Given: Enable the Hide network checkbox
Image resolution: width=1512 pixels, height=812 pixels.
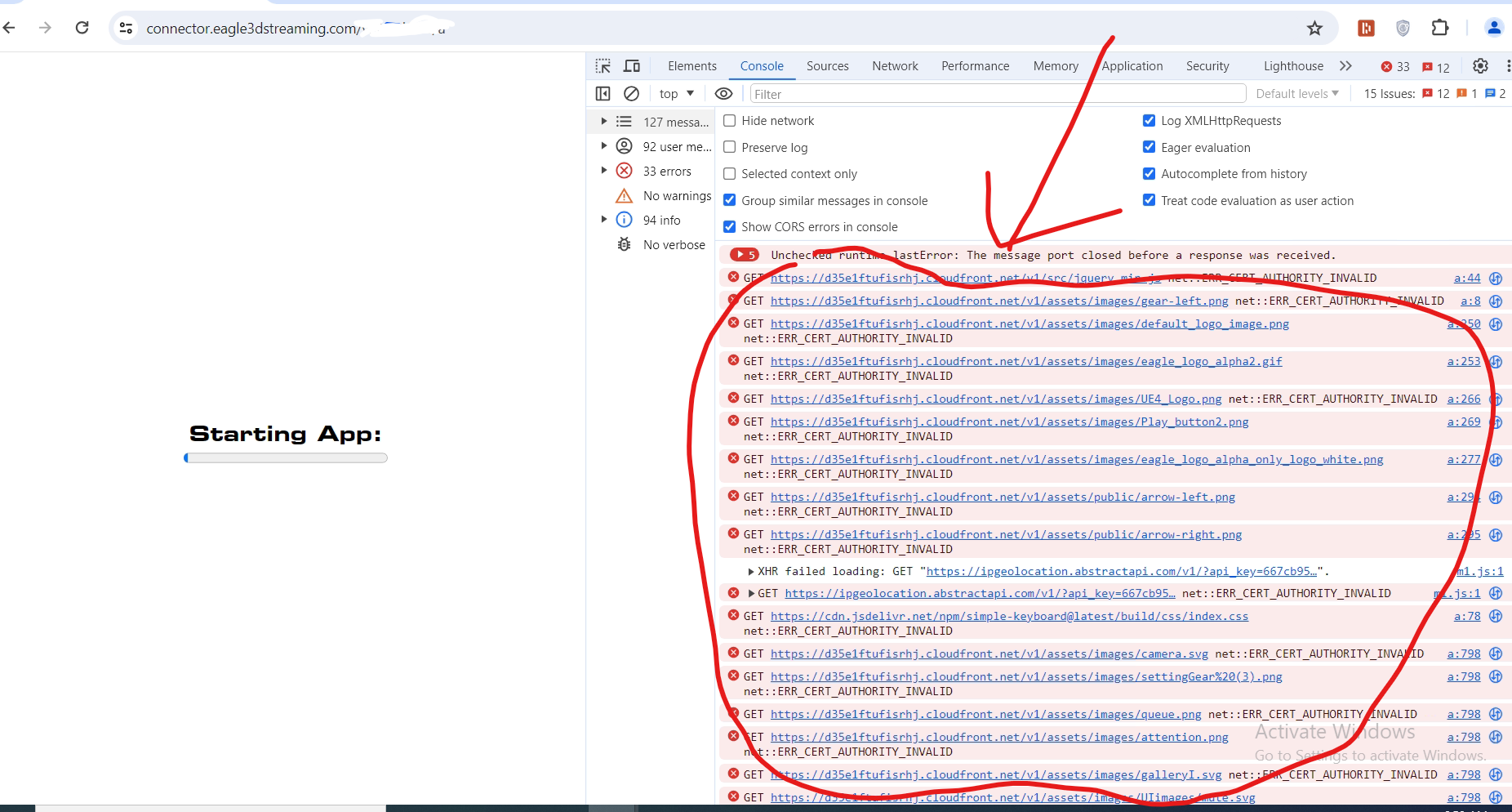Looking at the screenshot, I should pos(730,121).
